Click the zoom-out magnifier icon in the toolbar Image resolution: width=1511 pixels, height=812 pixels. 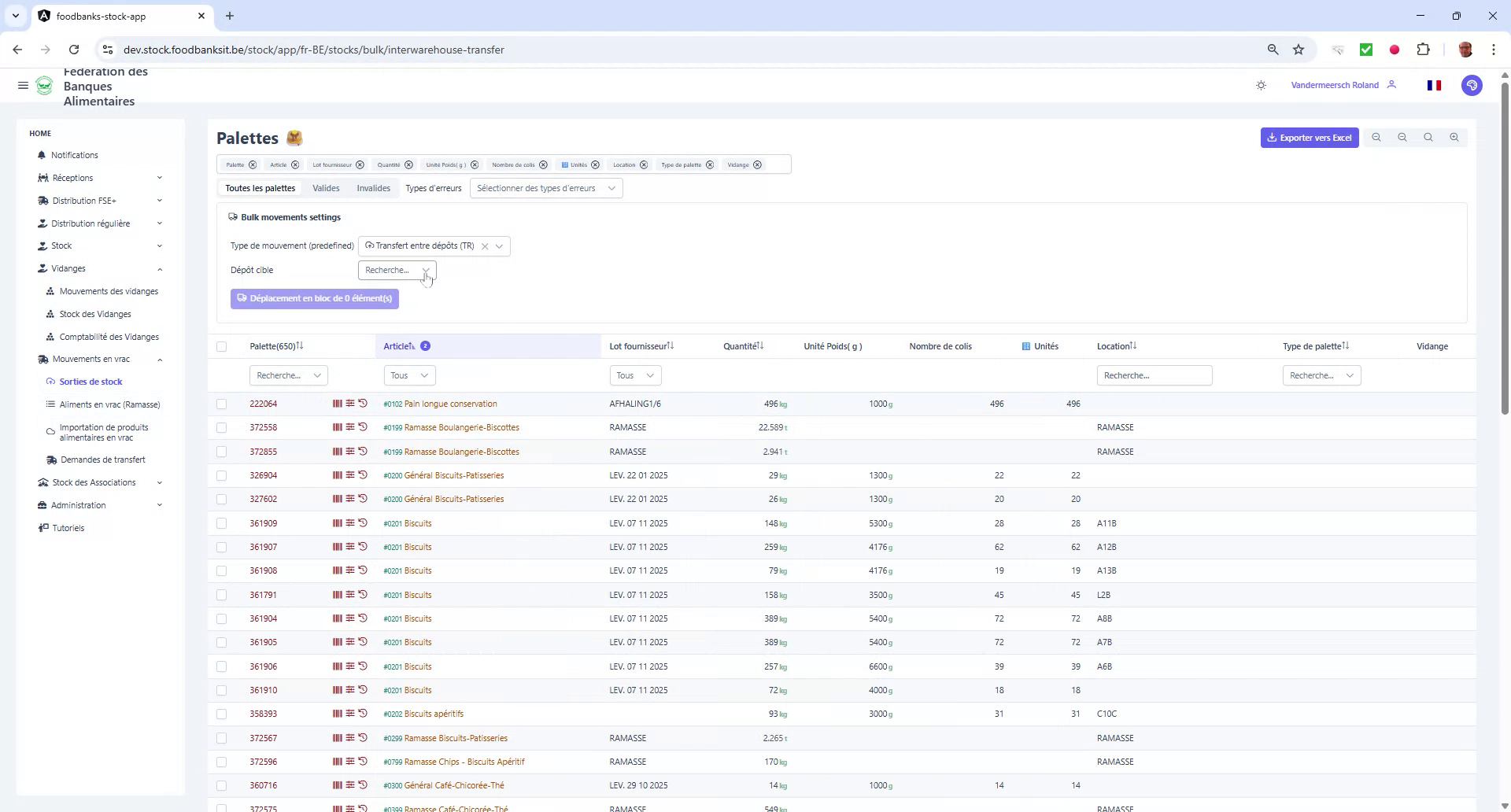click(1402, 137)
